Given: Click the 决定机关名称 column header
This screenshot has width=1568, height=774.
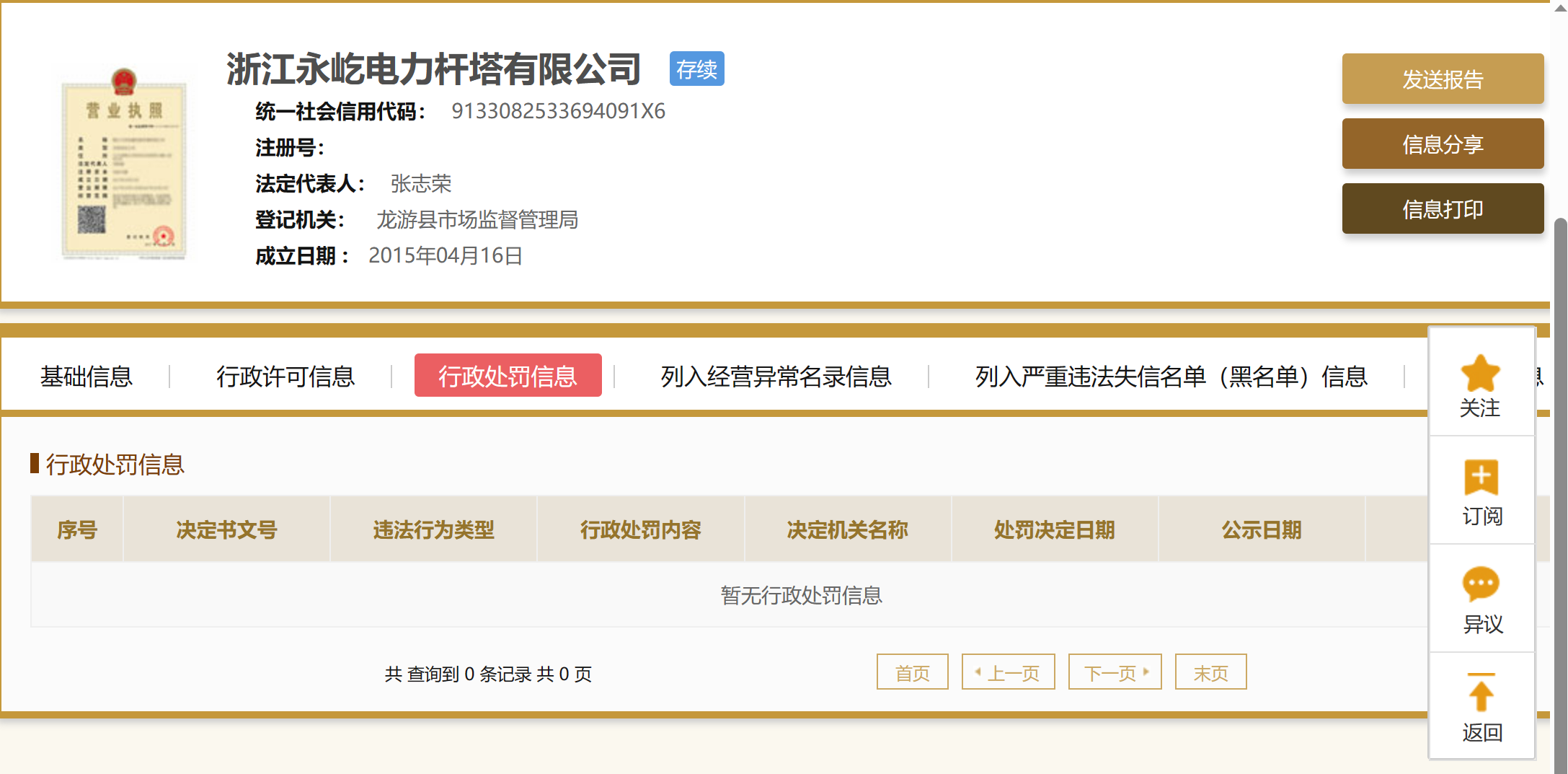Looking at the screenshot, I should coord(847,529).
